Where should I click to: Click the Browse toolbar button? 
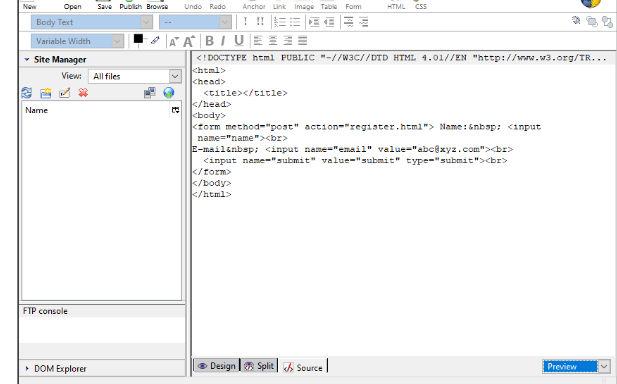pyautogui.click(x=157, y=6)
